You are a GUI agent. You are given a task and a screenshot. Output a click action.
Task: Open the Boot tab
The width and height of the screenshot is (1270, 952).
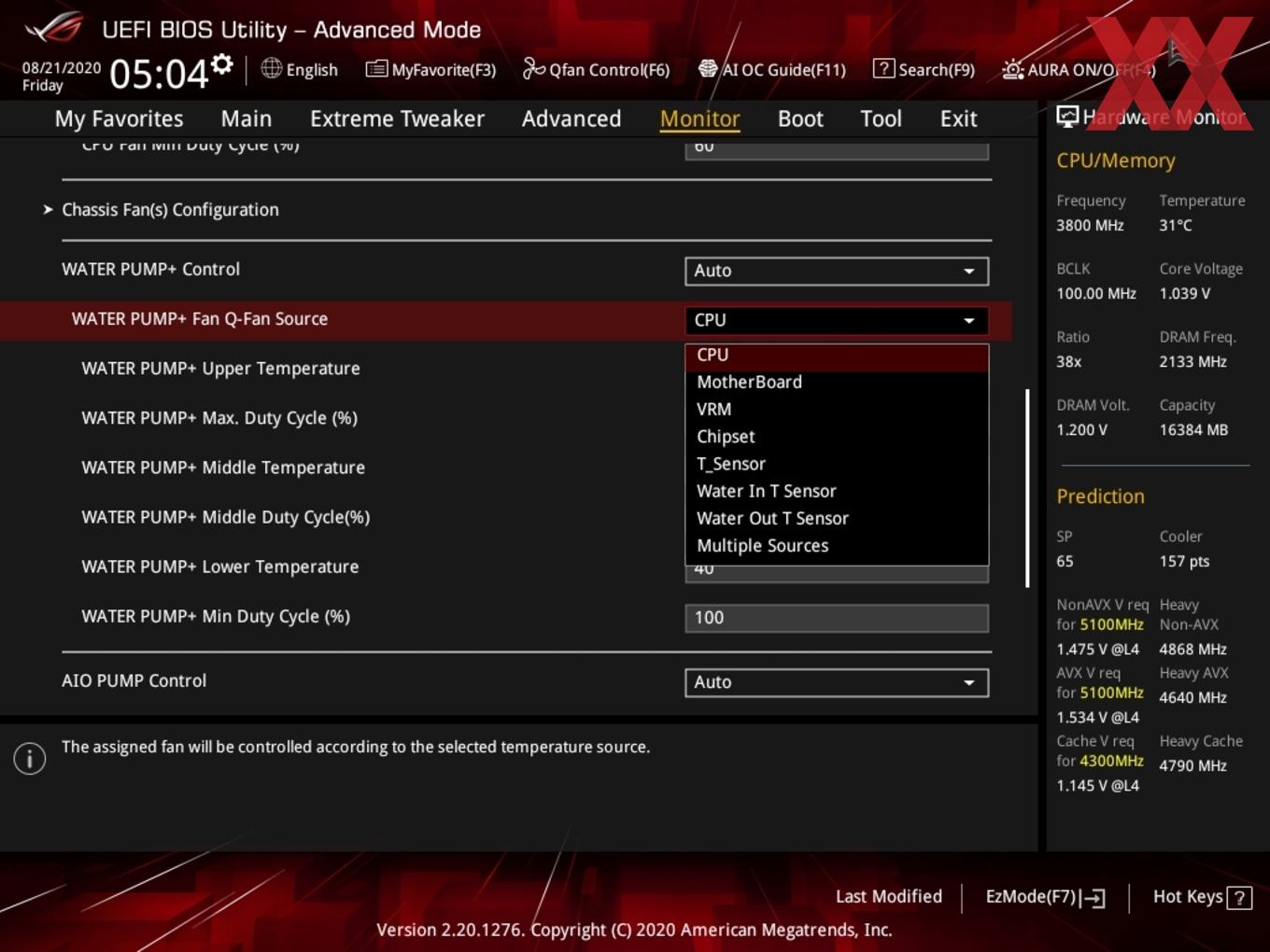click(800, 119)
